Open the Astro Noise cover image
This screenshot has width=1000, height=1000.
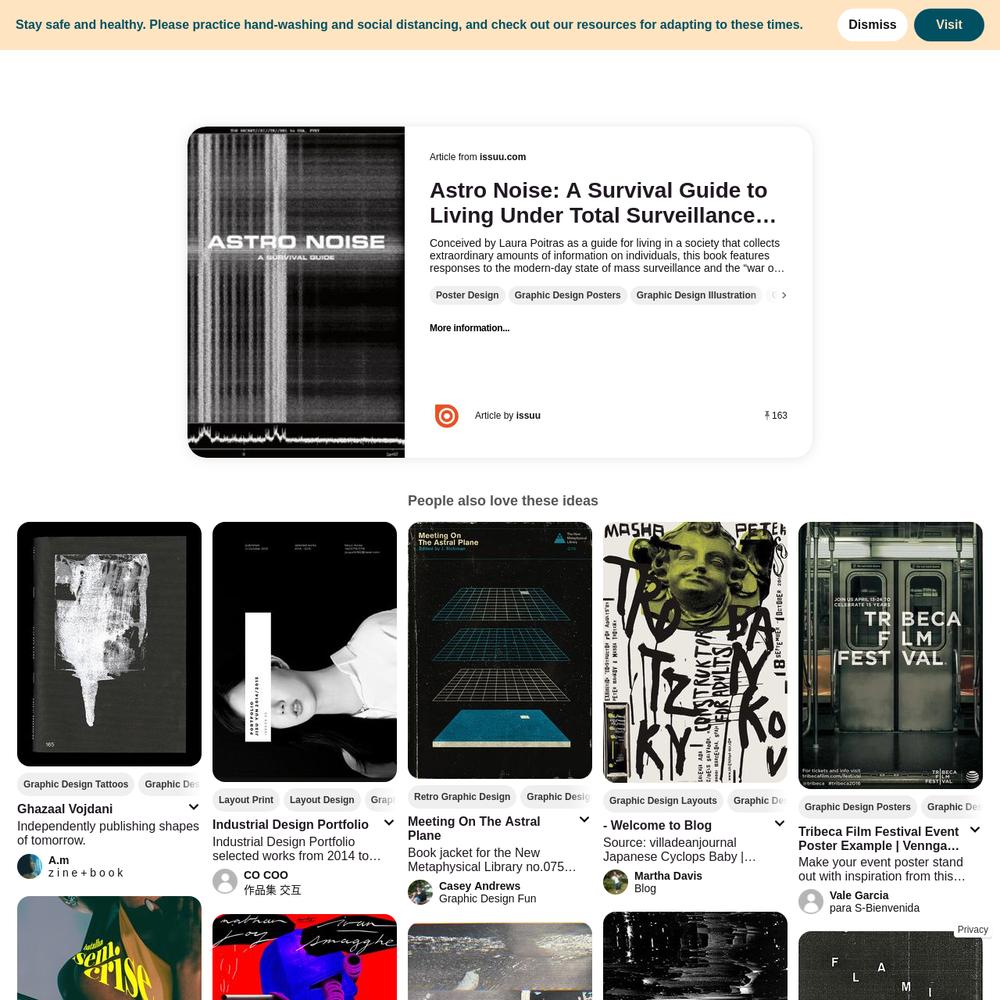296,292
